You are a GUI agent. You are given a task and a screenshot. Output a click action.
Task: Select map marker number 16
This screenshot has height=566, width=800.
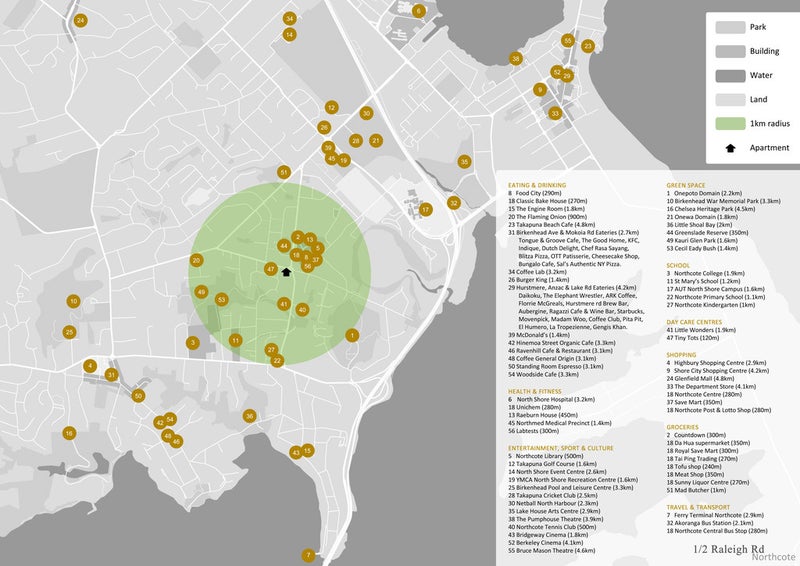pyautogui.click(x=69, y=433)
